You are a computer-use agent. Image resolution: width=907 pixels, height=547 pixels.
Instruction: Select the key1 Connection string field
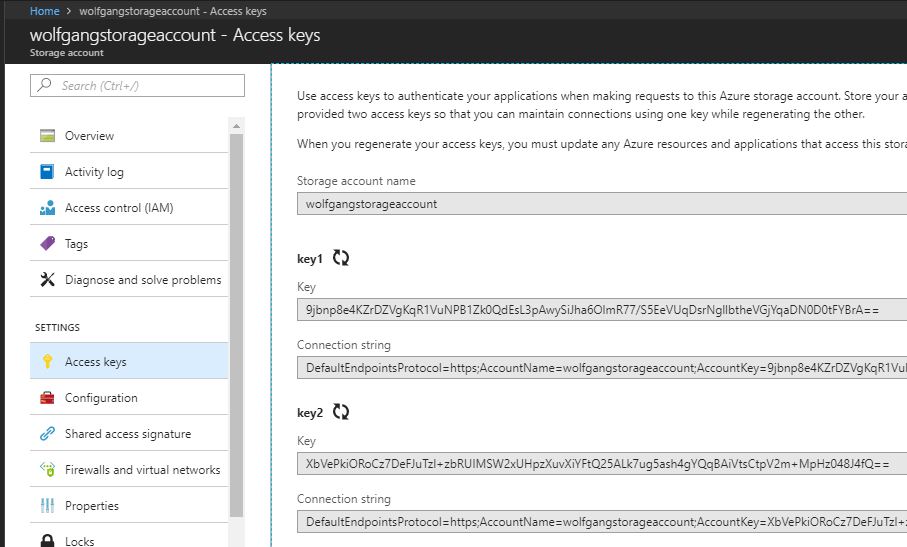click(x=602, y=368)
